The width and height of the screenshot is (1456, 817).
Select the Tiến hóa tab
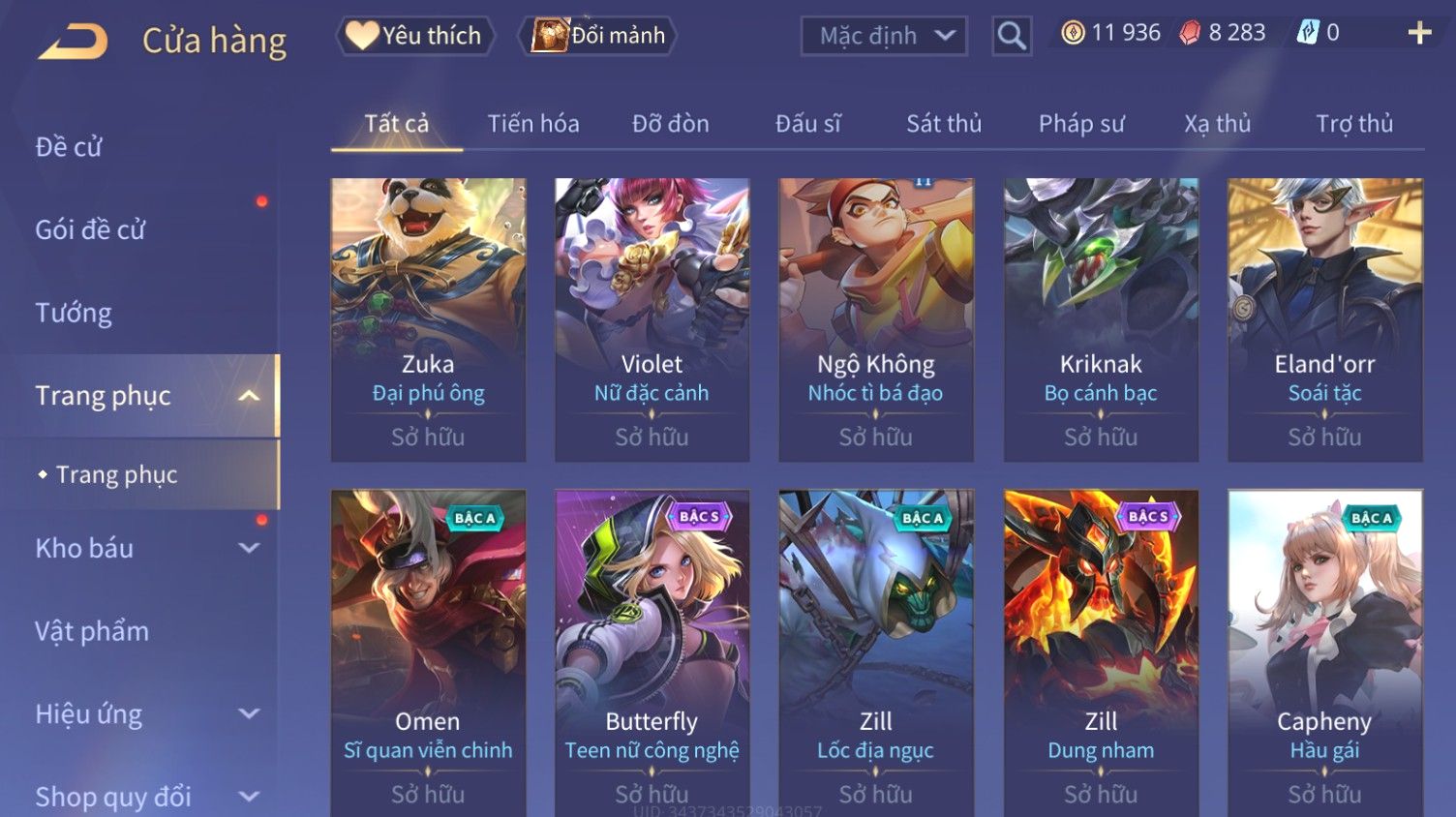pos(533,124)
